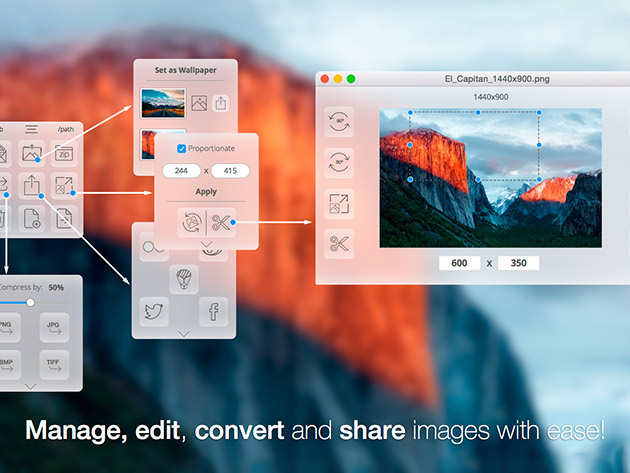Minimize the editor window with the yellow button
Image resolution: width=630 pixels, height=473 pixels.
(338, 79)
